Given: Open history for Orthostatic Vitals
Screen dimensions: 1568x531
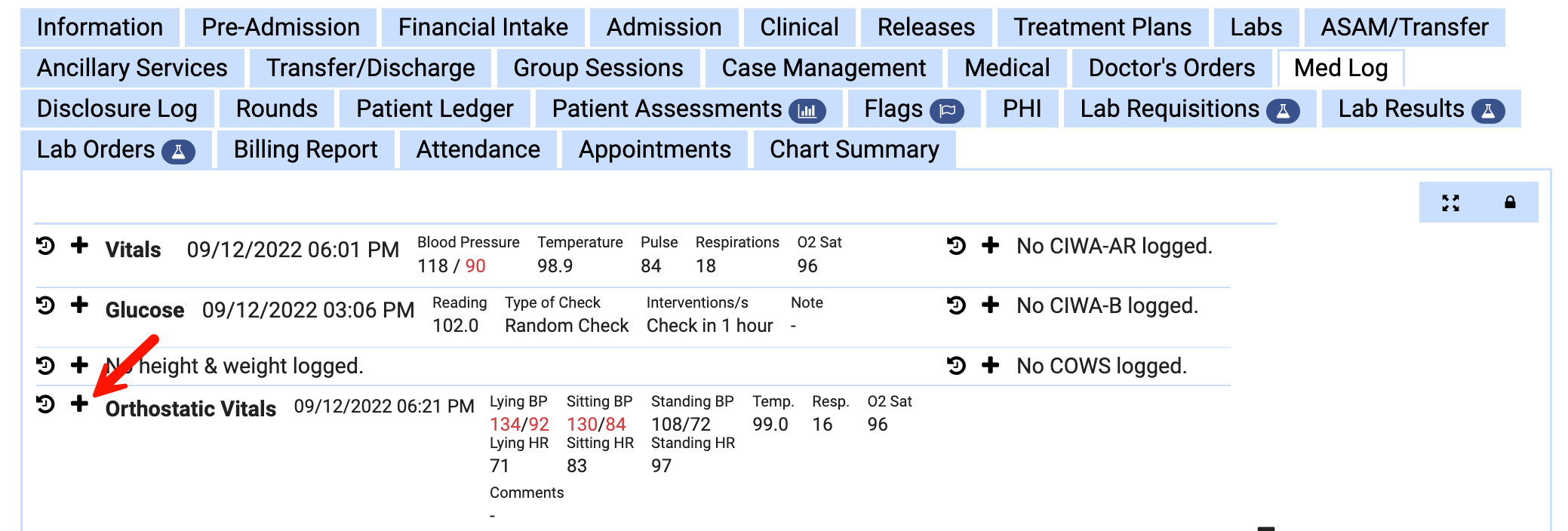Looking at the screenshot, I should [x=45, y=404].
